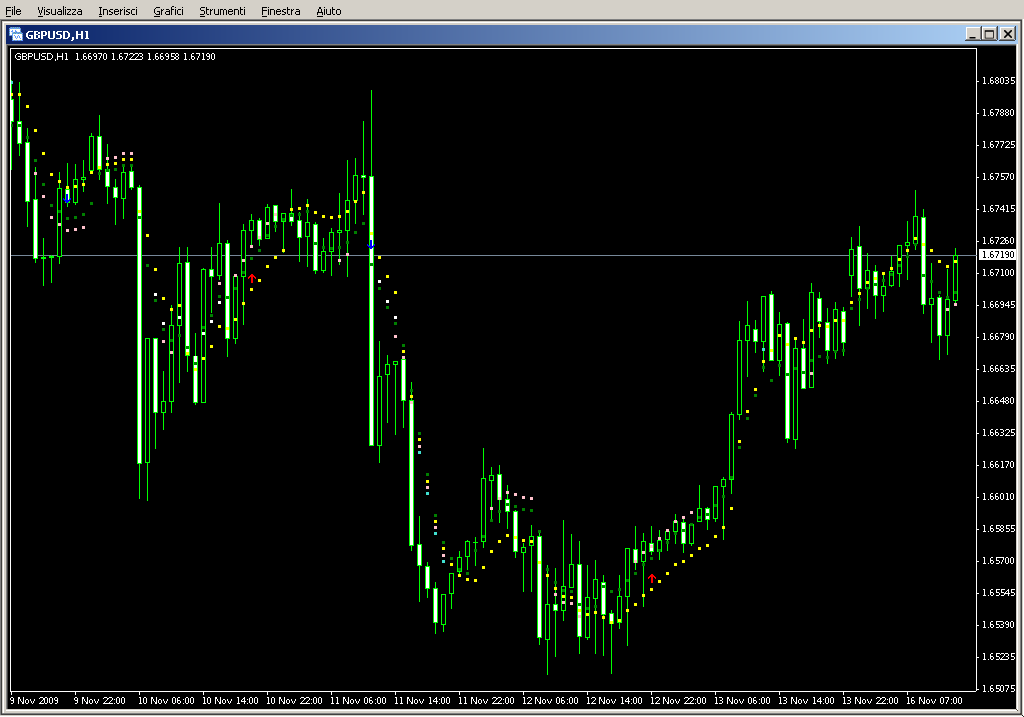Click red buy arrow near 10 Nov 22:00
The image size is (1024, 717).
252,277
